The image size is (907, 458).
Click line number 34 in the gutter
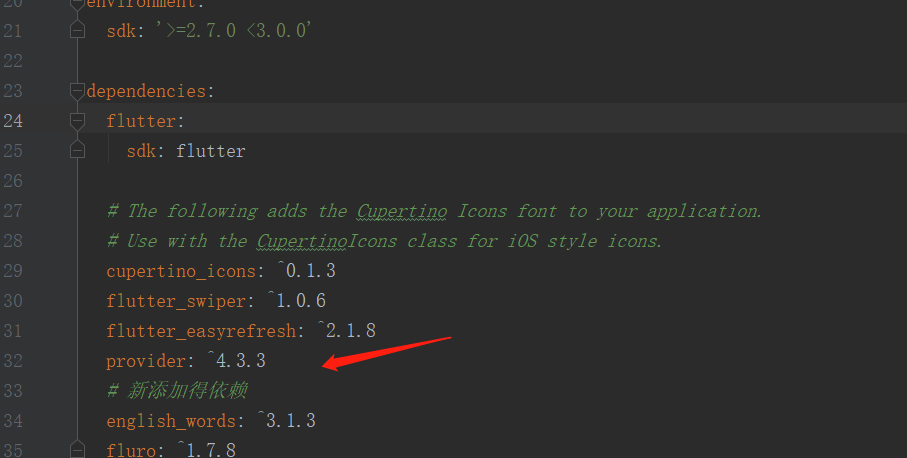coord(13,422)
